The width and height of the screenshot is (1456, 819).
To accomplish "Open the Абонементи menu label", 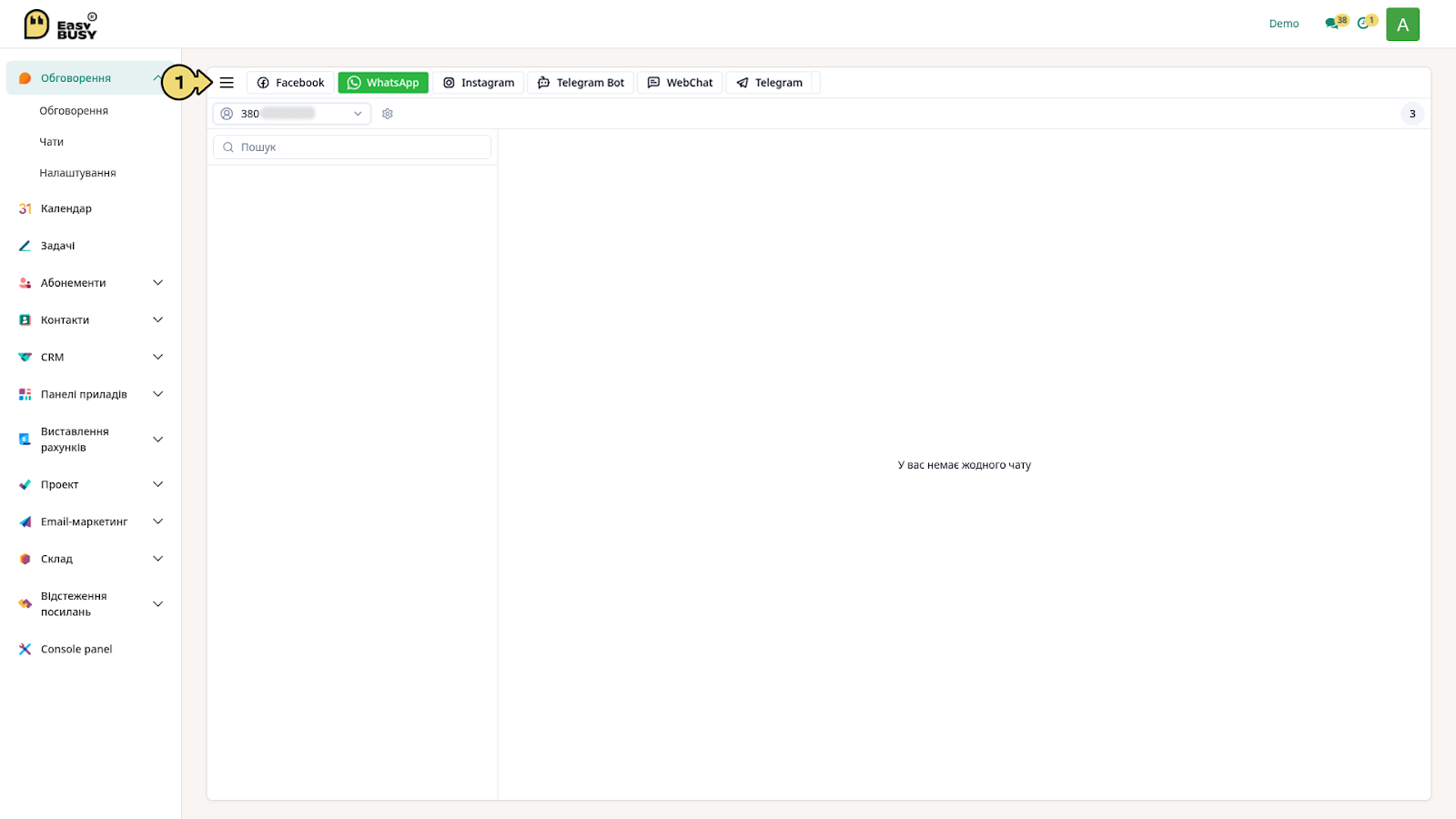I will (73, 283).
